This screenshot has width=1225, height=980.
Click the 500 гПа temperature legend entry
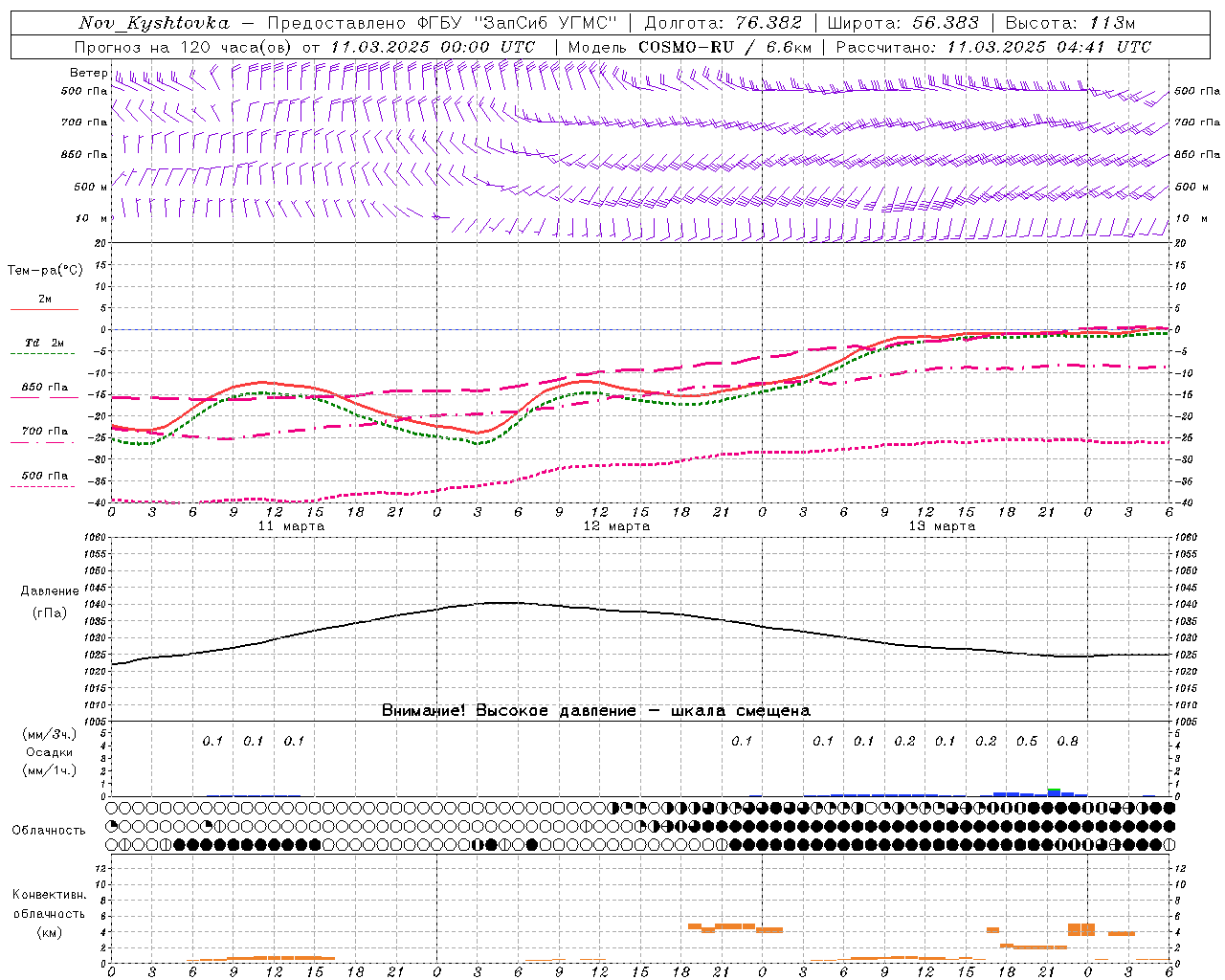pyautogui.click(x=45, y=476)
